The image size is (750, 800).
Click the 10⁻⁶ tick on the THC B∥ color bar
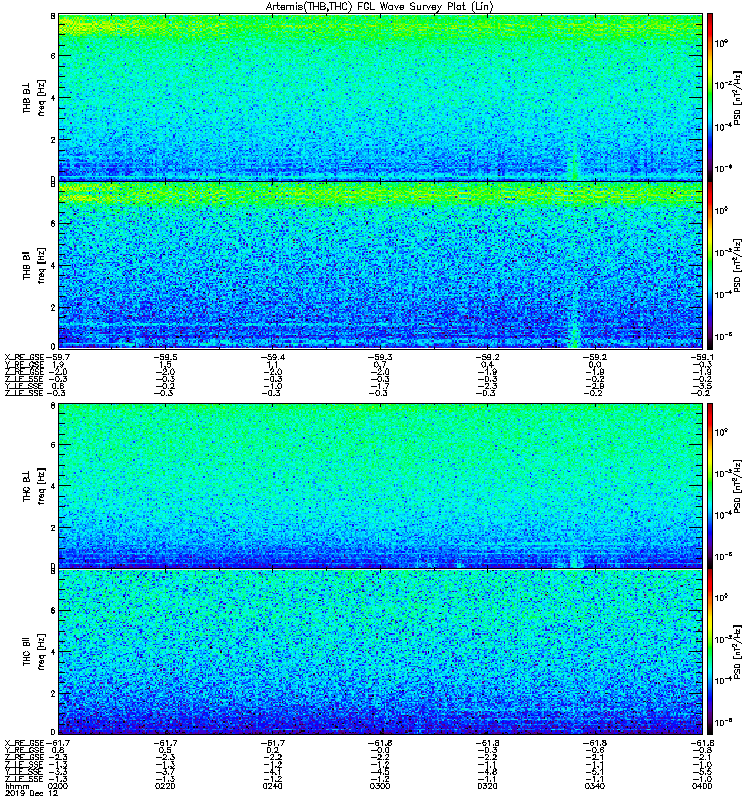[722, 721]
